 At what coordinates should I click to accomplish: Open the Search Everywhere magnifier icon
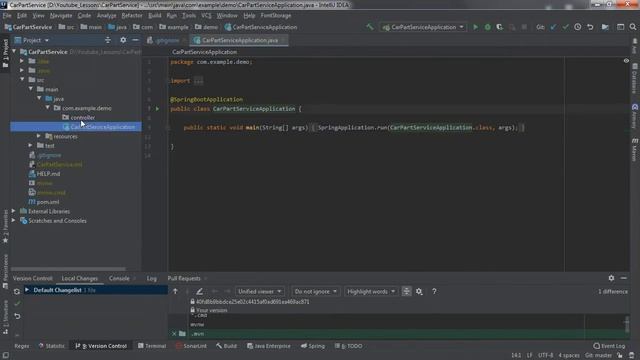(633, 27)
